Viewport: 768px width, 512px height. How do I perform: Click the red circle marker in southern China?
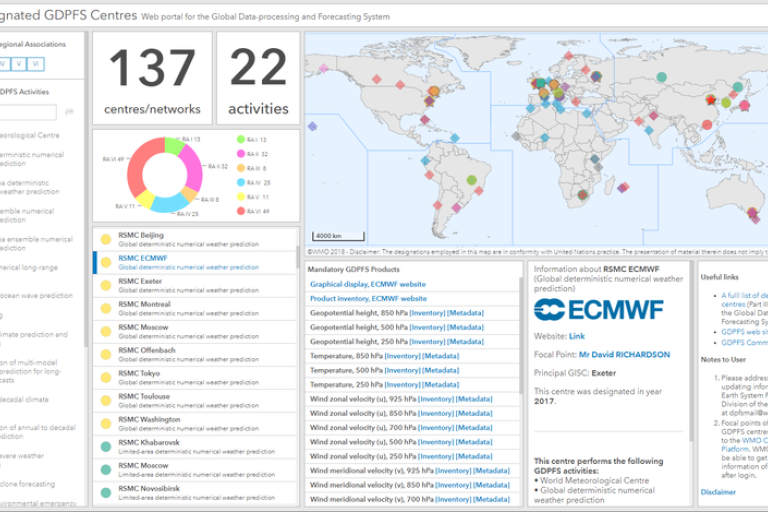(707, 124)
